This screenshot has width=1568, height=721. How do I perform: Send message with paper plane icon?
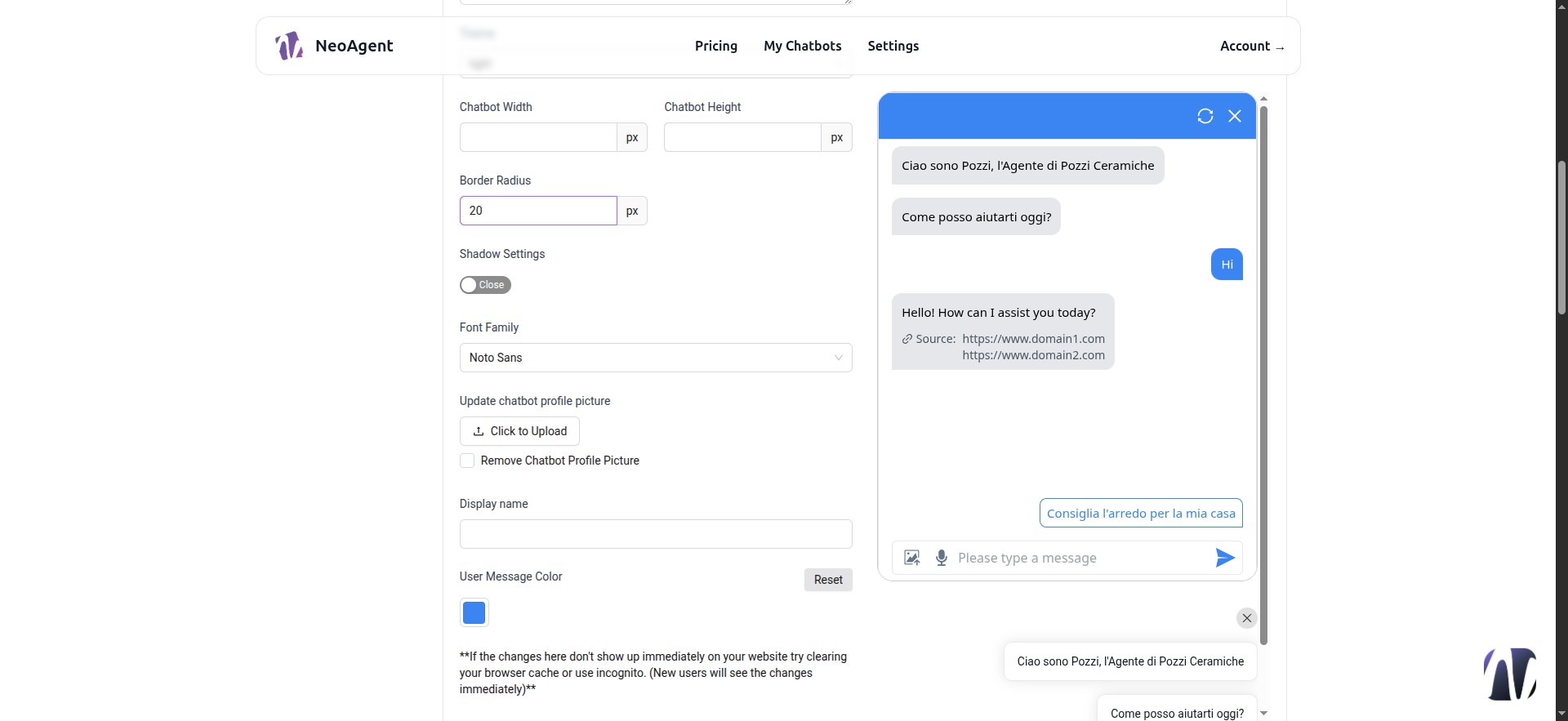point(1224,558)
